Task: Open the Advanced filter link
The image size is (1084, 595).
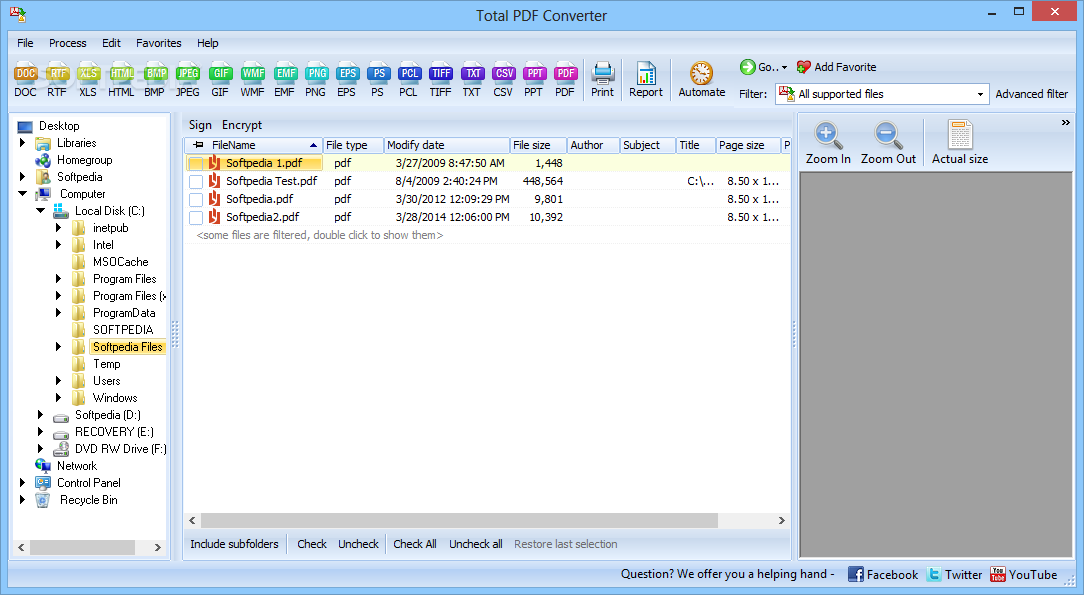Action: tap(1031, 94)
